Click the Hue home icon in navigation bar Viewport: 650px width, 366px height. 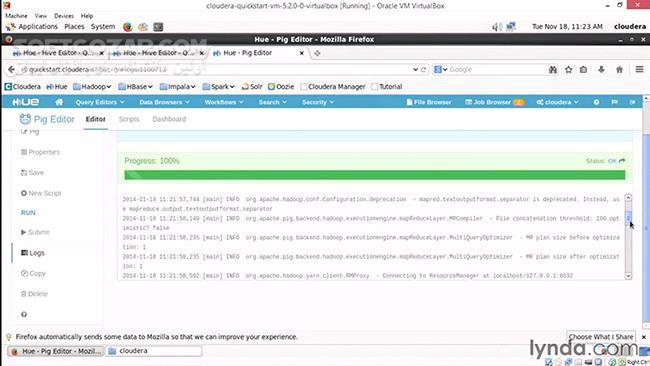point(59,102)
